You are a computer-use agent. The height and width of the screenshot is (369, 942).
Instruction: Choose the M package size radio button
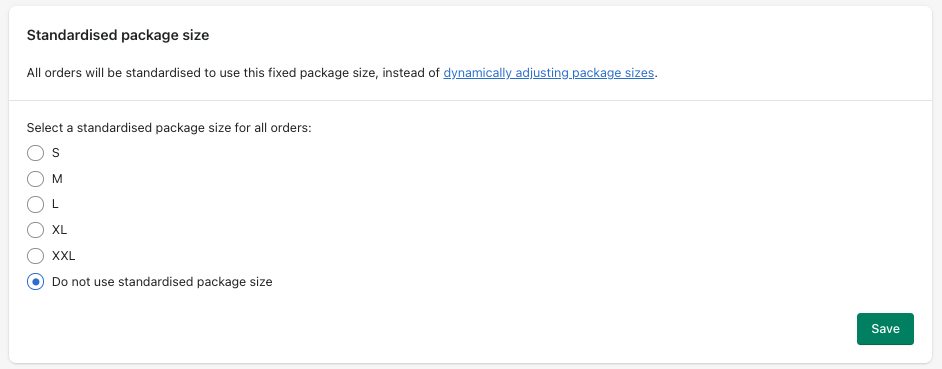coord(35,179)
